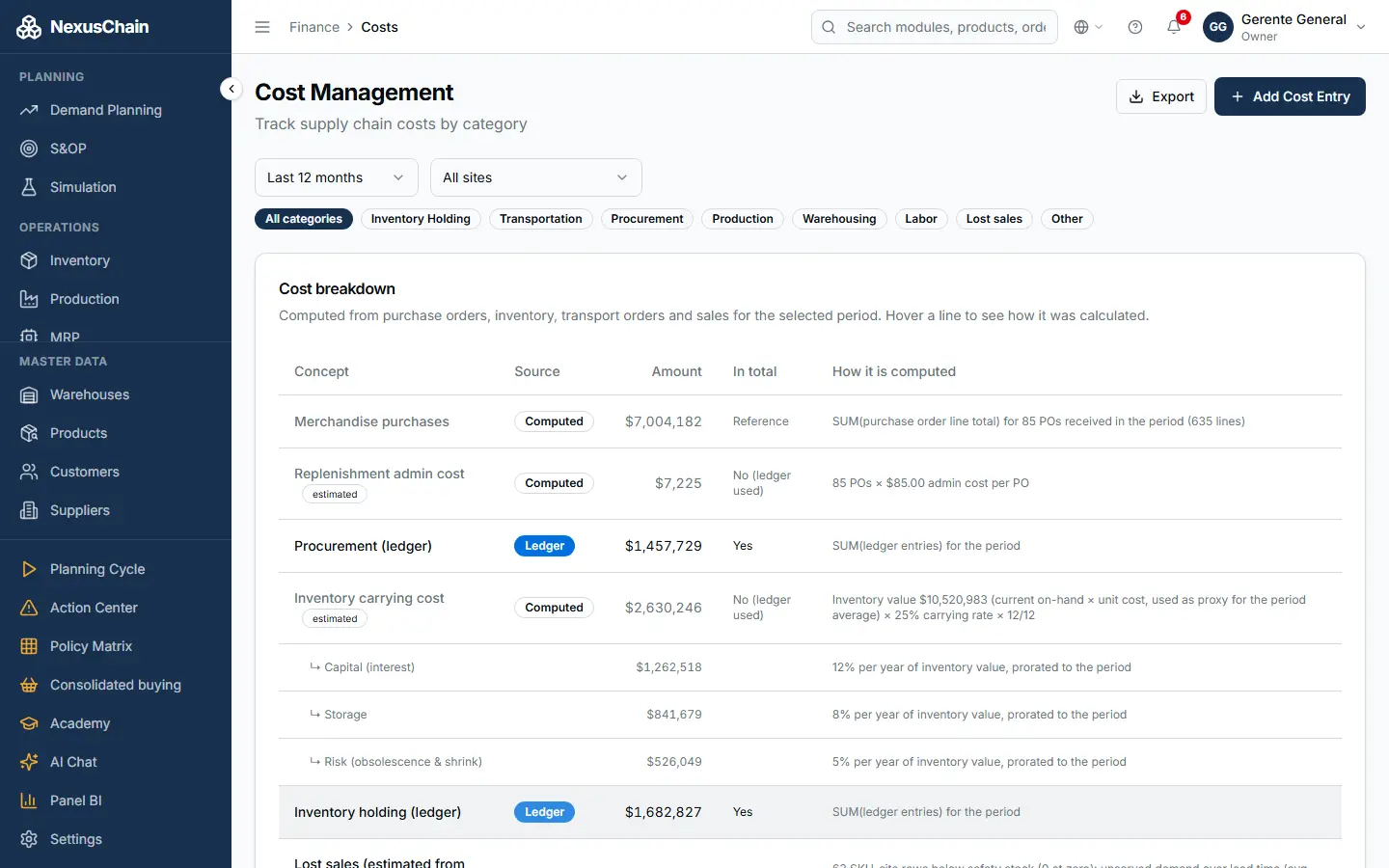
Task: Open Demand Planning trend icon
Action: point(29,110)
